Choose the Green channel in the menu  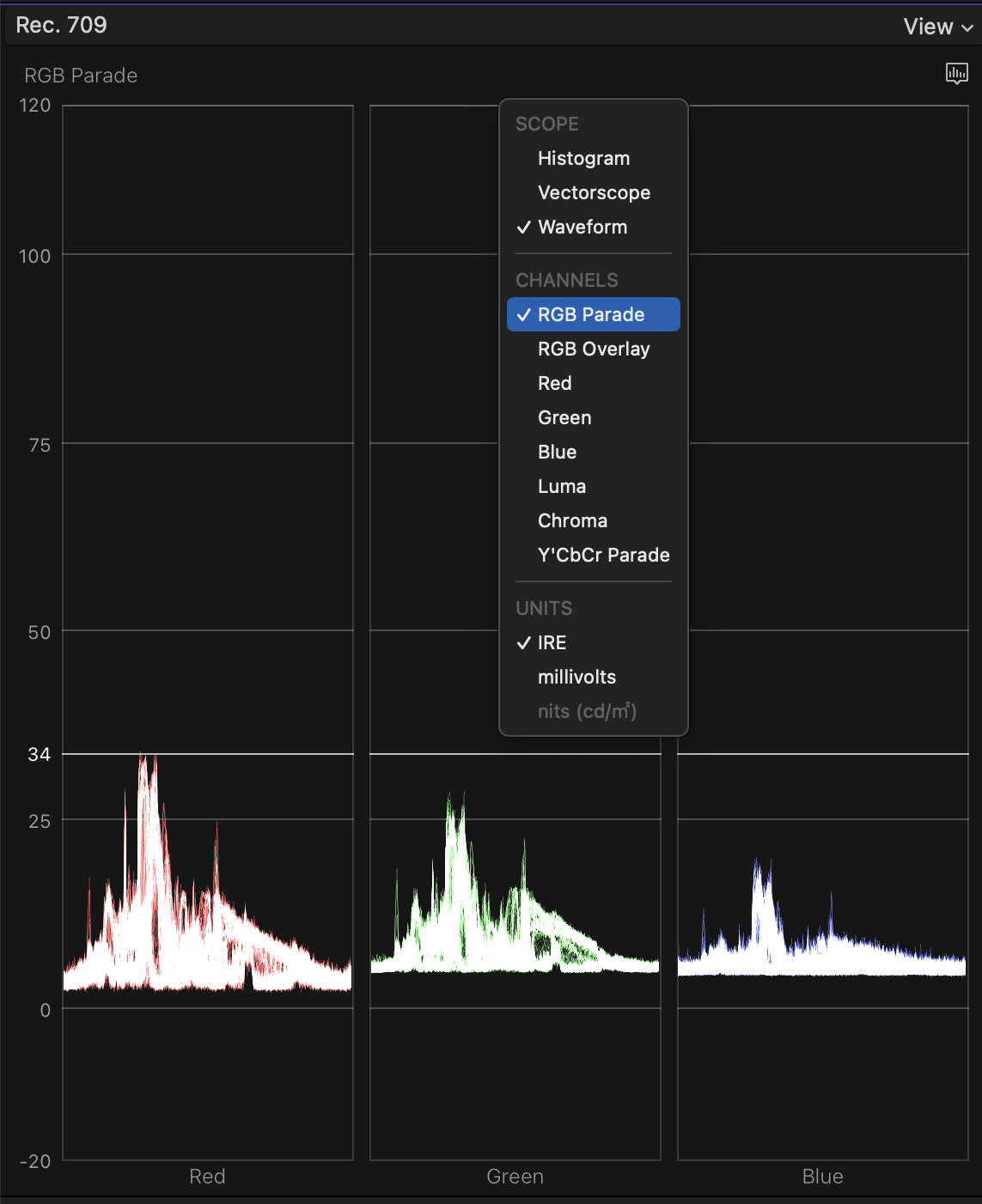[594, 417]
